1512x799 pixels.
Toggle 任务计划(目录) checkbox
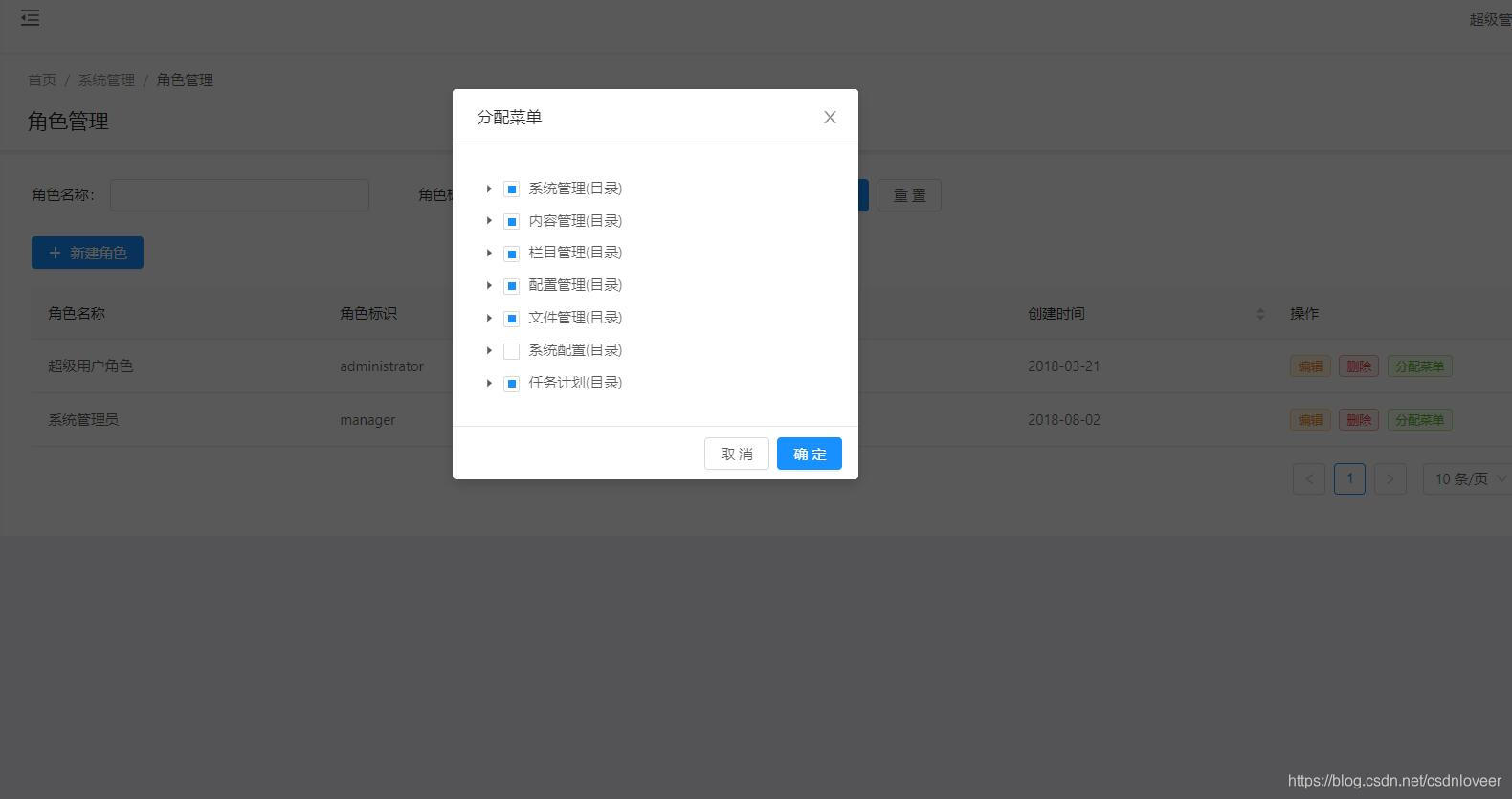[512, 384]
